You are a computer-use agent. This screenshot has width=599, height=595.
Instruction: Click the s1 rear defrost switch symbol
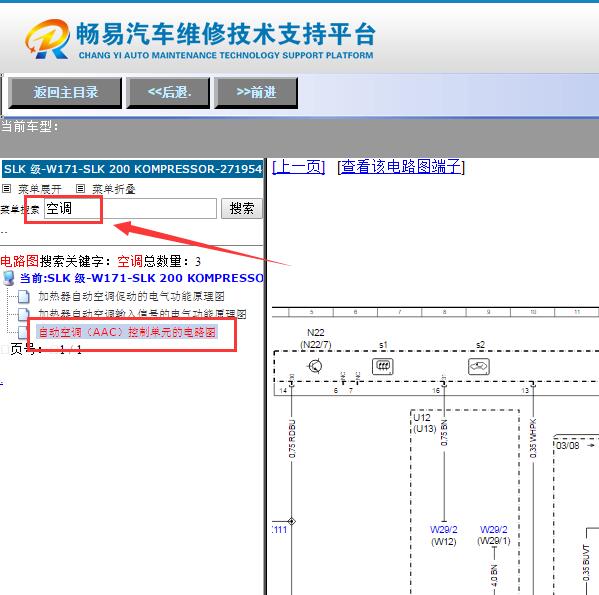pos(383,366)
